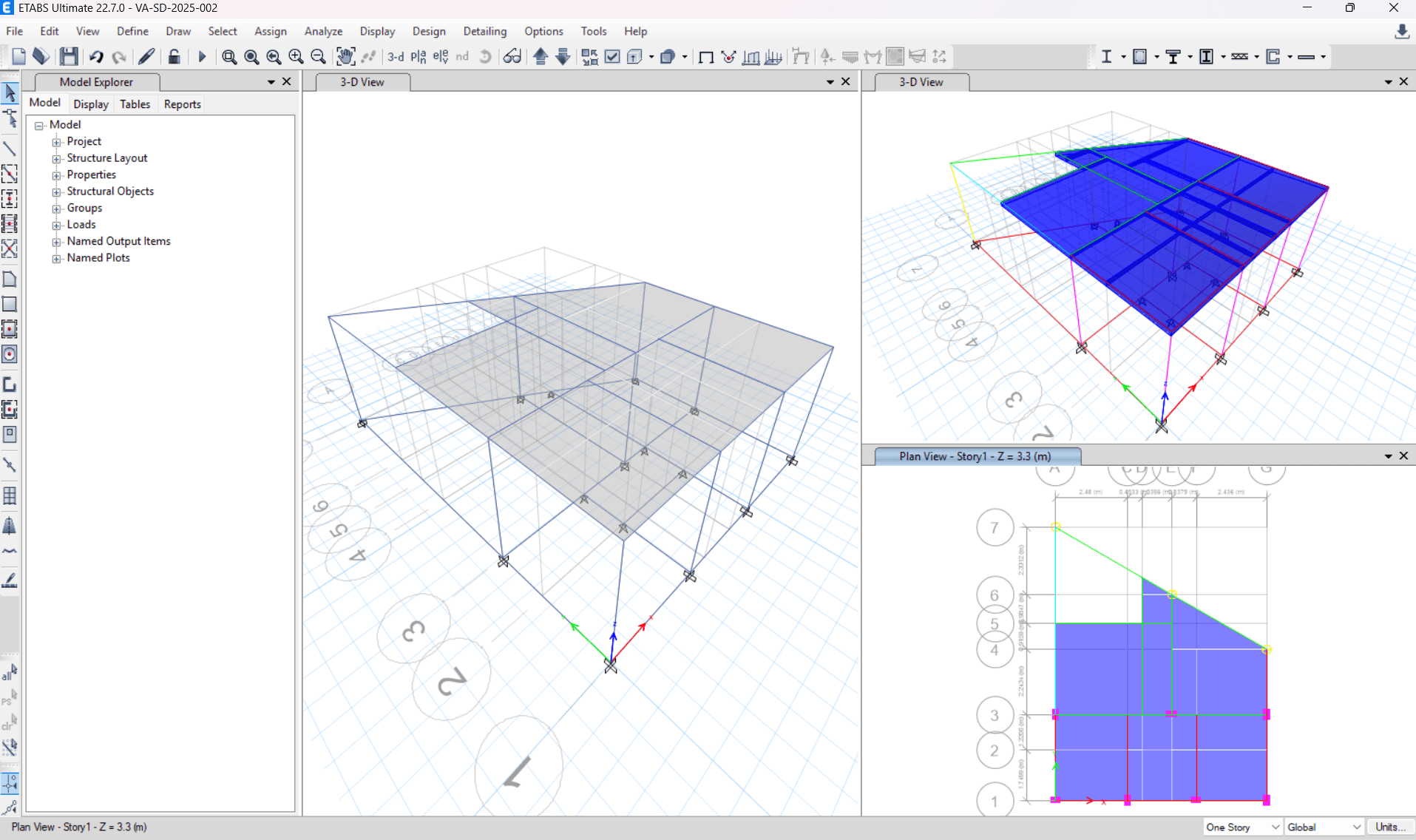
Task: Expand the Structure Layout node
Action: coord(56,159)
